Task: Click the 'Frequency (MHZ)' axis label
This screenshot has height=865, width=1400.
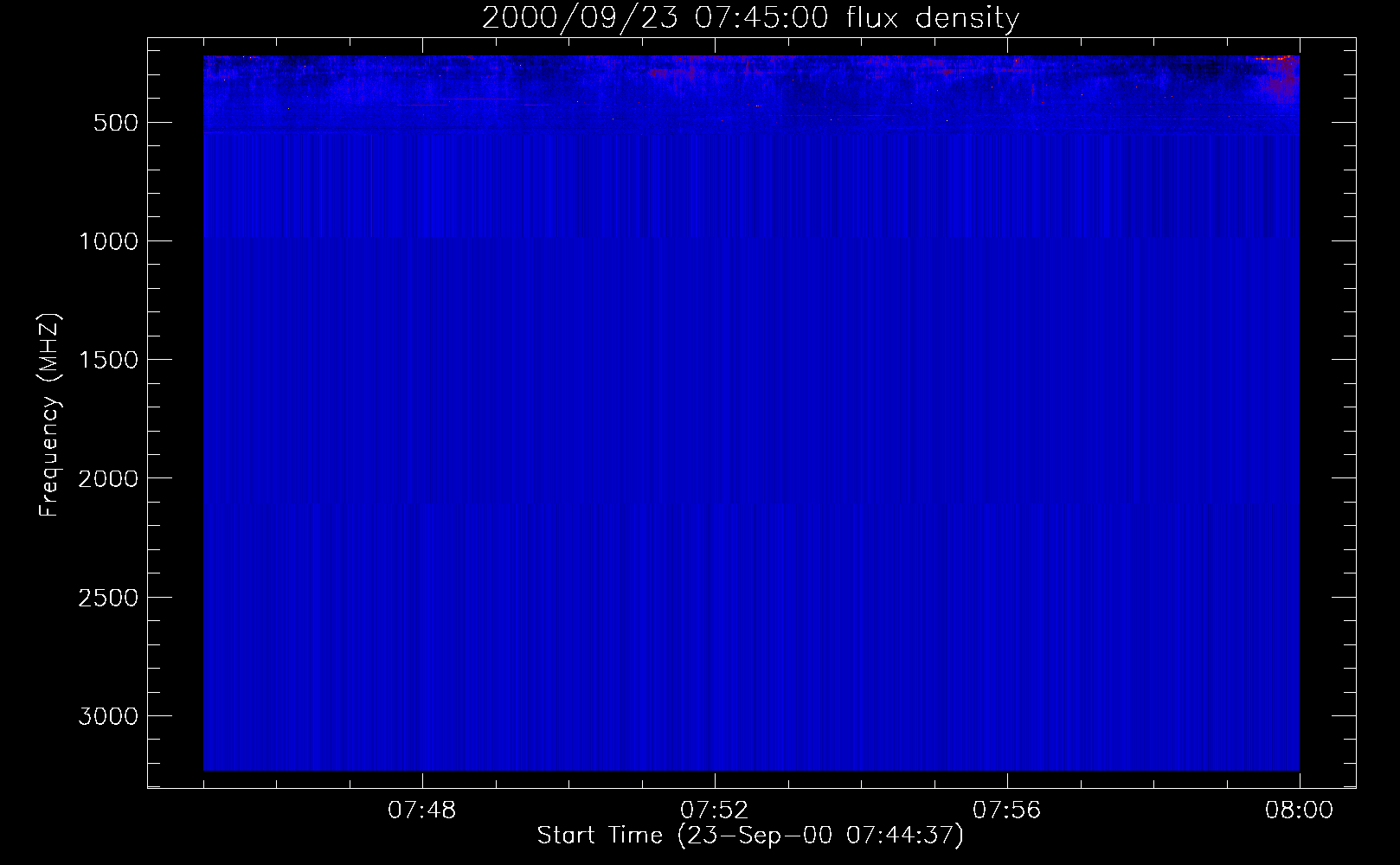Action: coord(50,414)
